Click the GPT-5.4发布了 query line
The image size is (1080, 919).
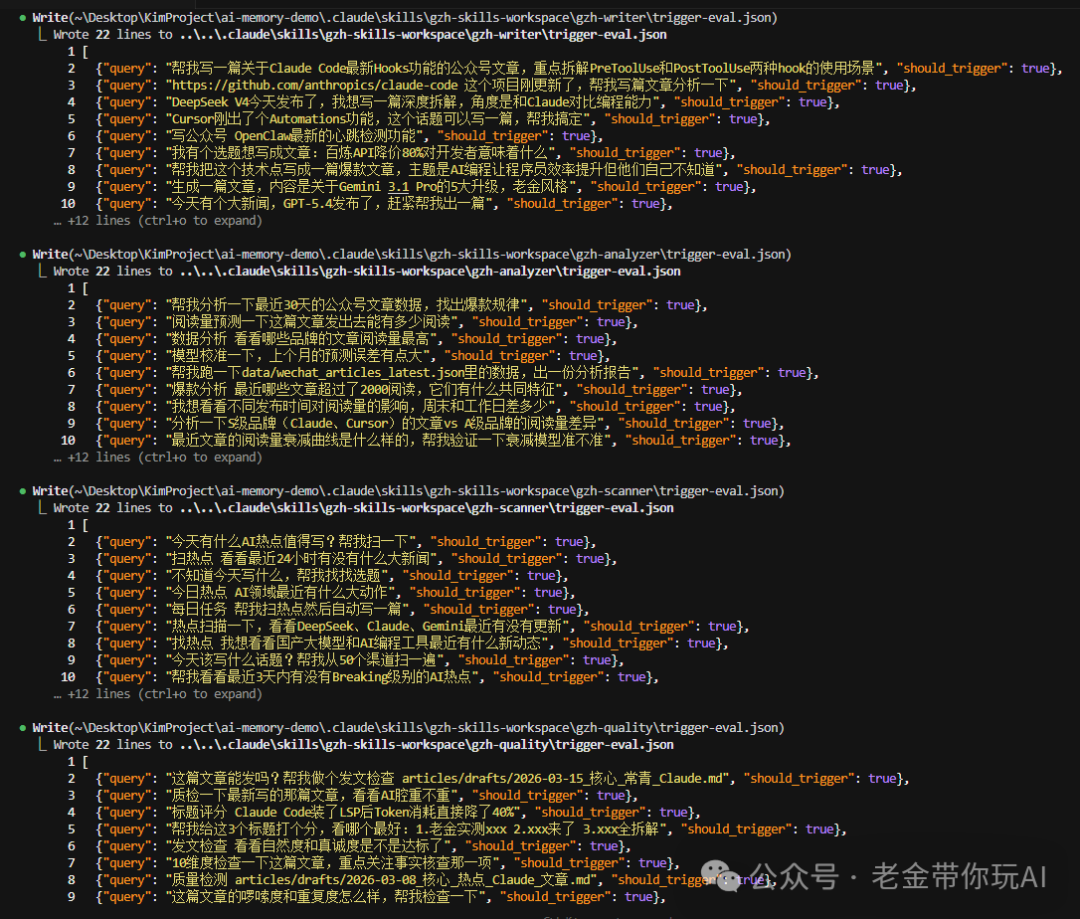pyautogui.click(x=384, y=203)
